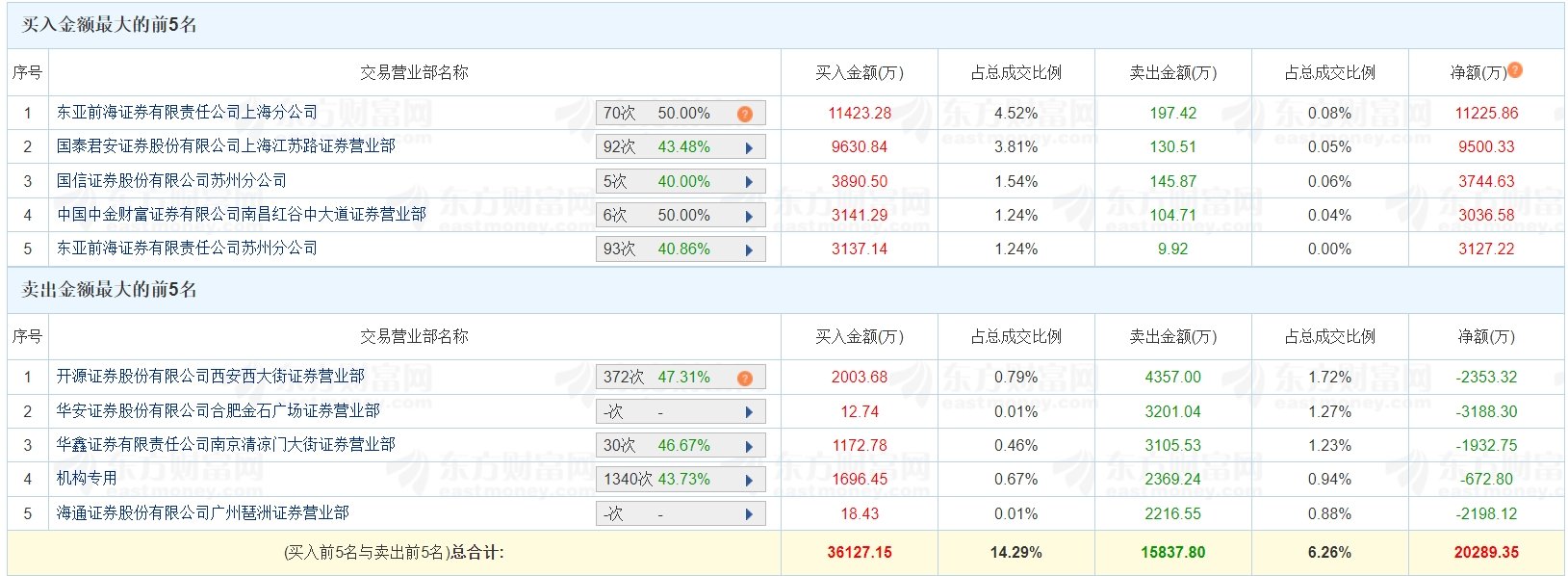The image size is (1568, 576).
Task: Select the sell amount 3201.04
Action: coord(1173,412)
